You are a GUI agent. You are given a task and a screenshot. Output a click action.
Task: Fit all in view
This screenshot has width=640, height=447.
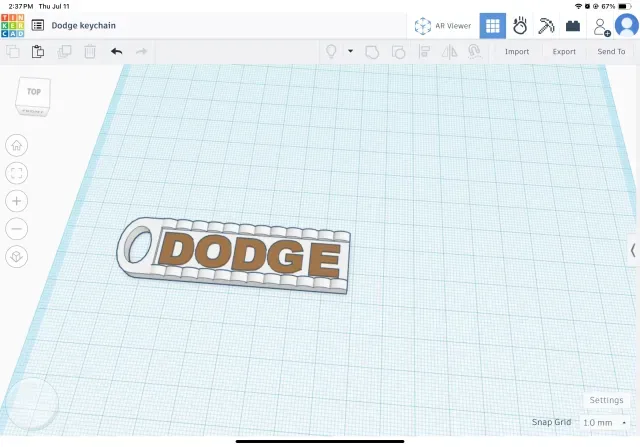(16, 173)
